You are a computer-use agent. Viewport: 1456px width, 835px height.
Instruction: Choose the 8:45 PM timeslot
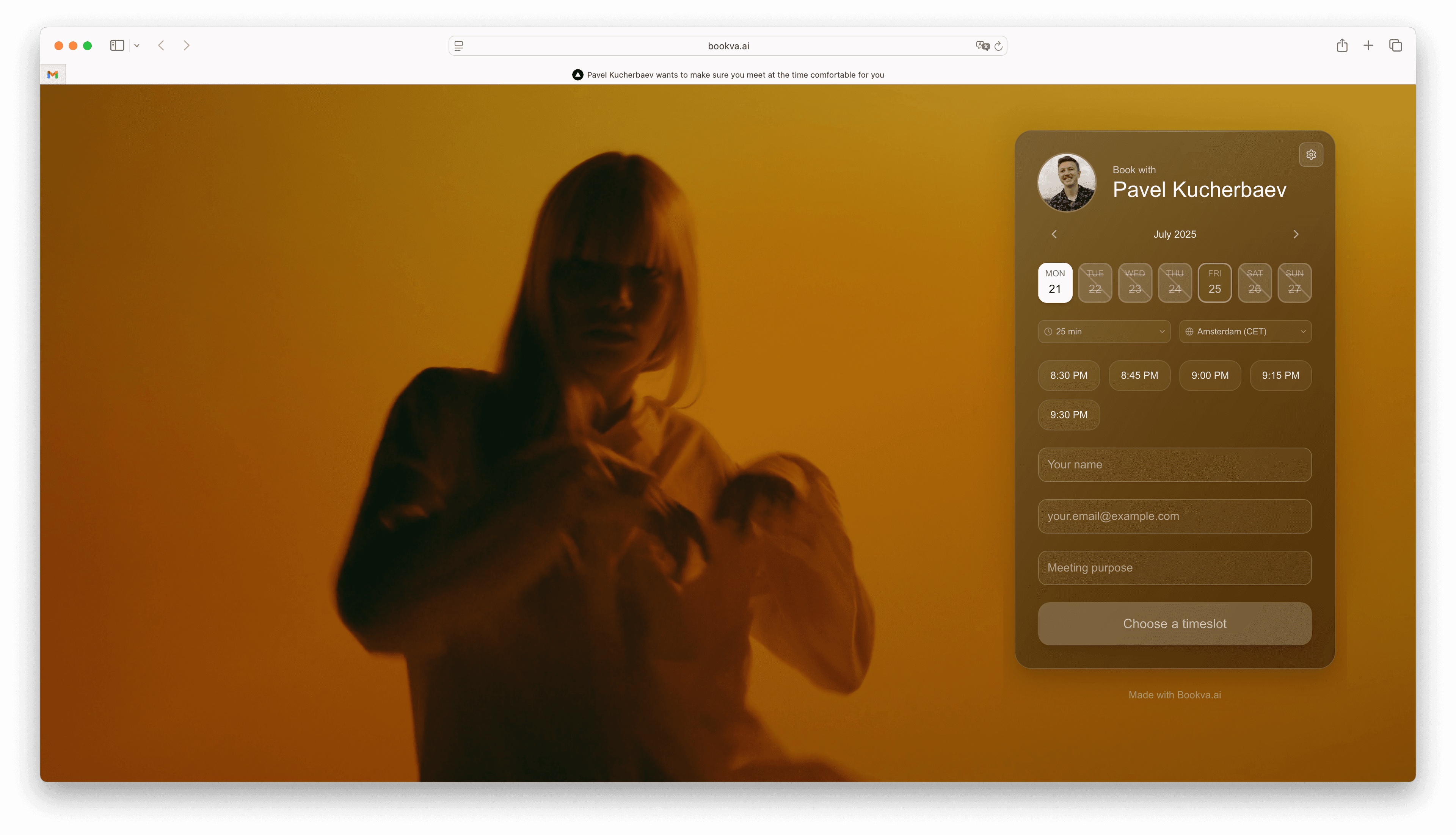tap(1139, 375)
